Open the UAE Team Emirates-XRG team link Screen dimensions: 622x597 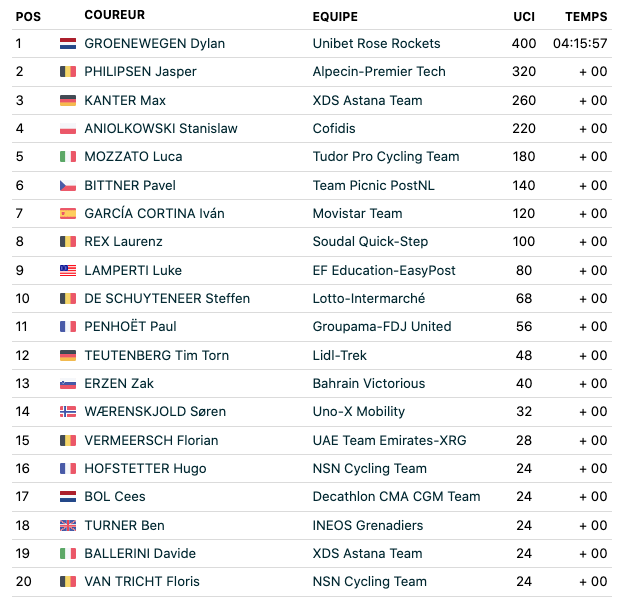click(389, 441)
